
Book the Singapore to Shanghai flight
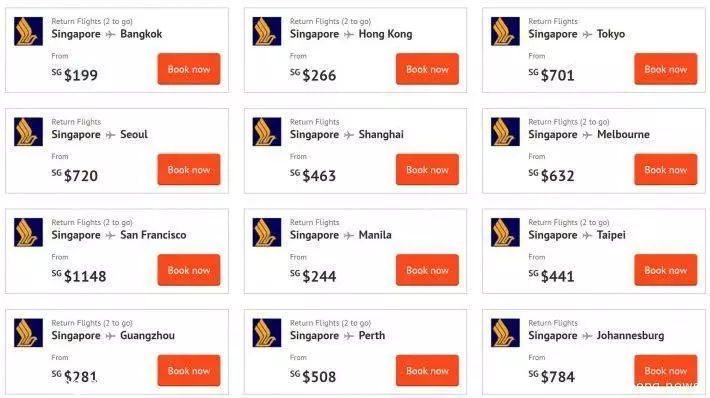[427, 170]
